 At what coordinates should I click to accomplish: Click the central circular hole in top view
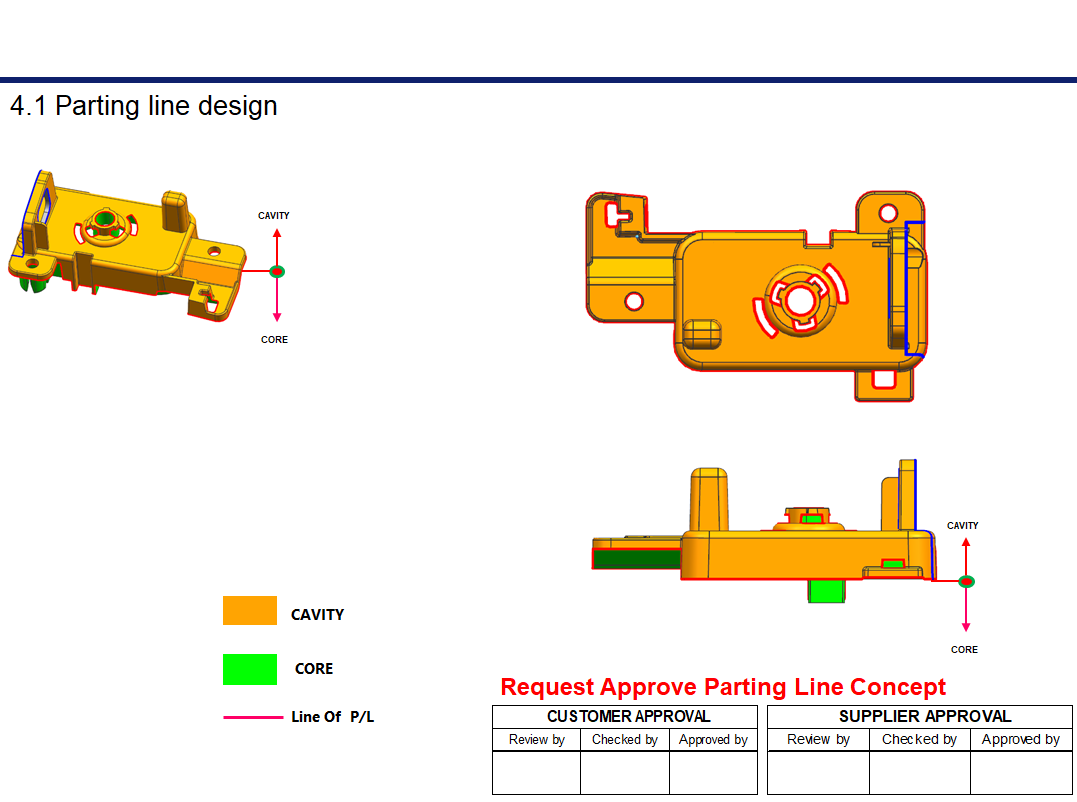(798, 299)
